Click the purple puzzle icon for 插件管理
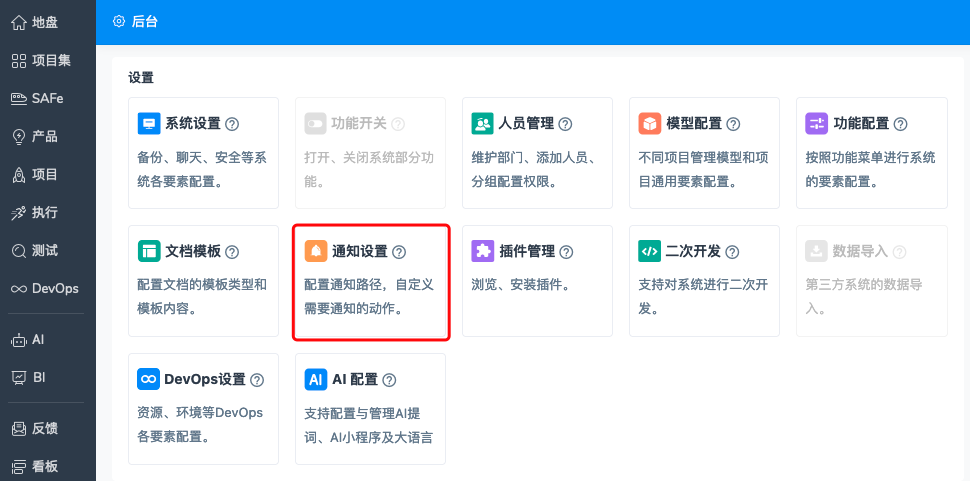 tap(483, 252)
